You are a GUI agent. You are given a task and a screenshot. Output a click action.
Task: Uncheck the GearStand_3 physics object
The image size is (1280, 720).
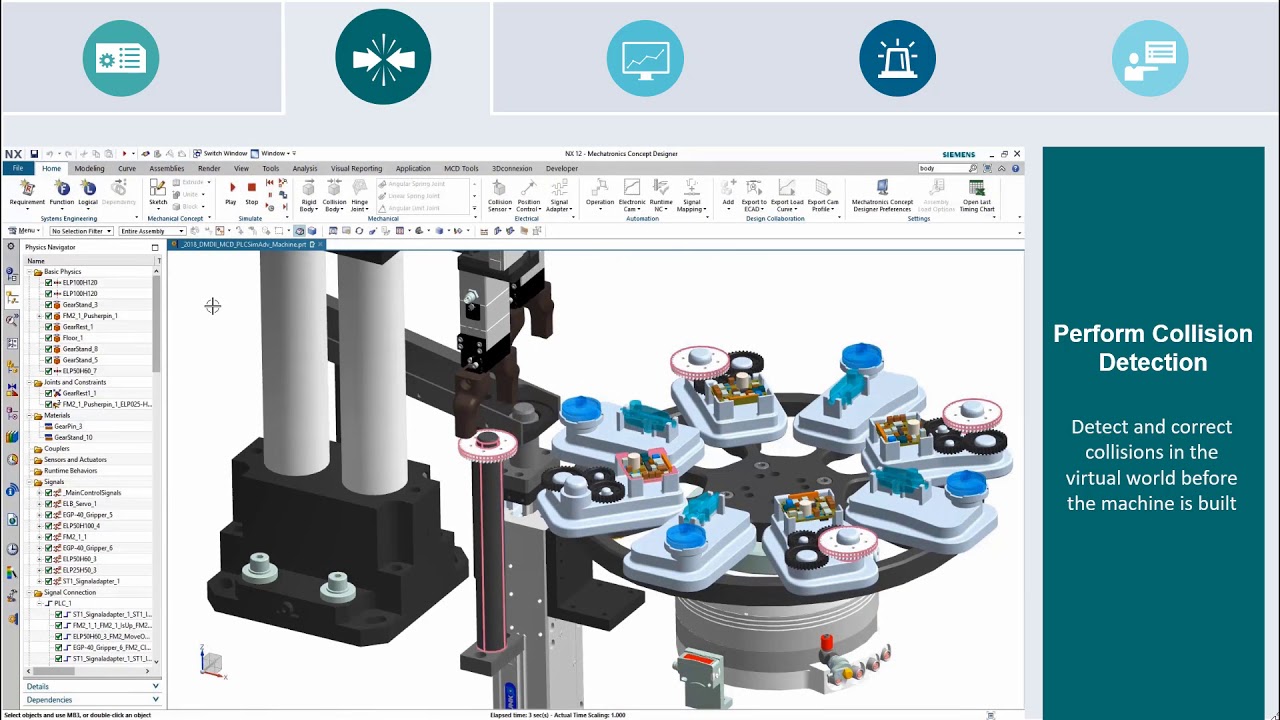pos(48,304)
